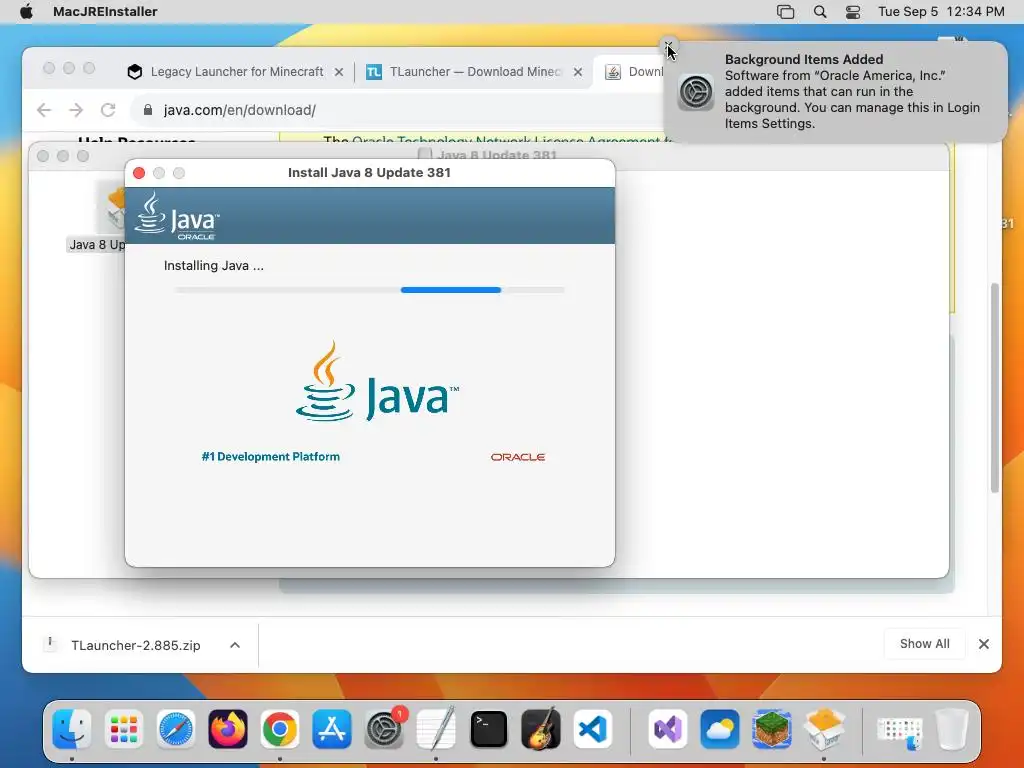Click the date and time in menu bar
1024x768 pixels.
(941, 11)
